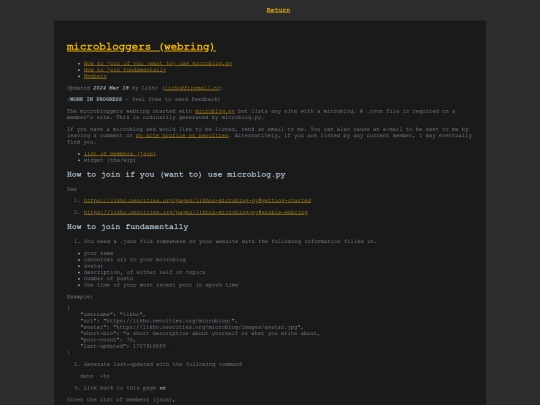Click heading 'How to join fundamentally'

click(127, 227)
